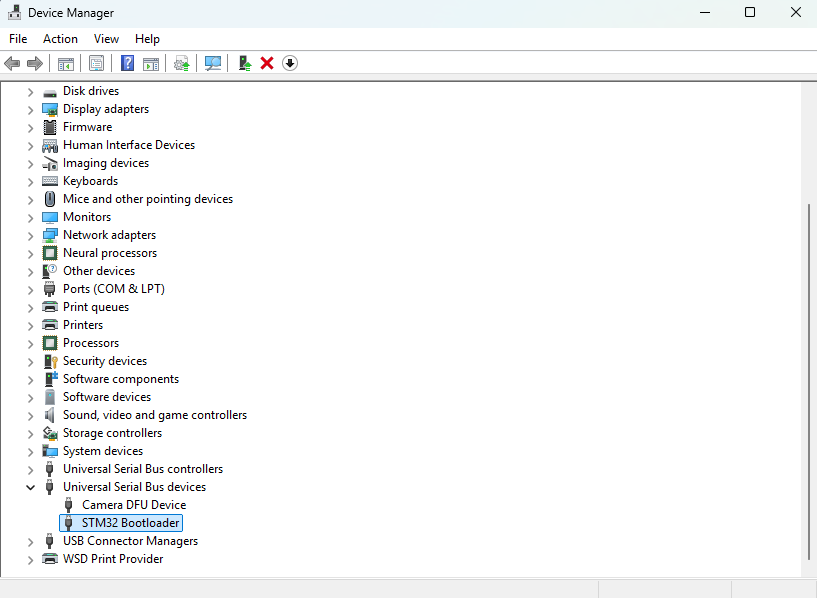Click Scan for hardware changes icon

coord(213,64)
